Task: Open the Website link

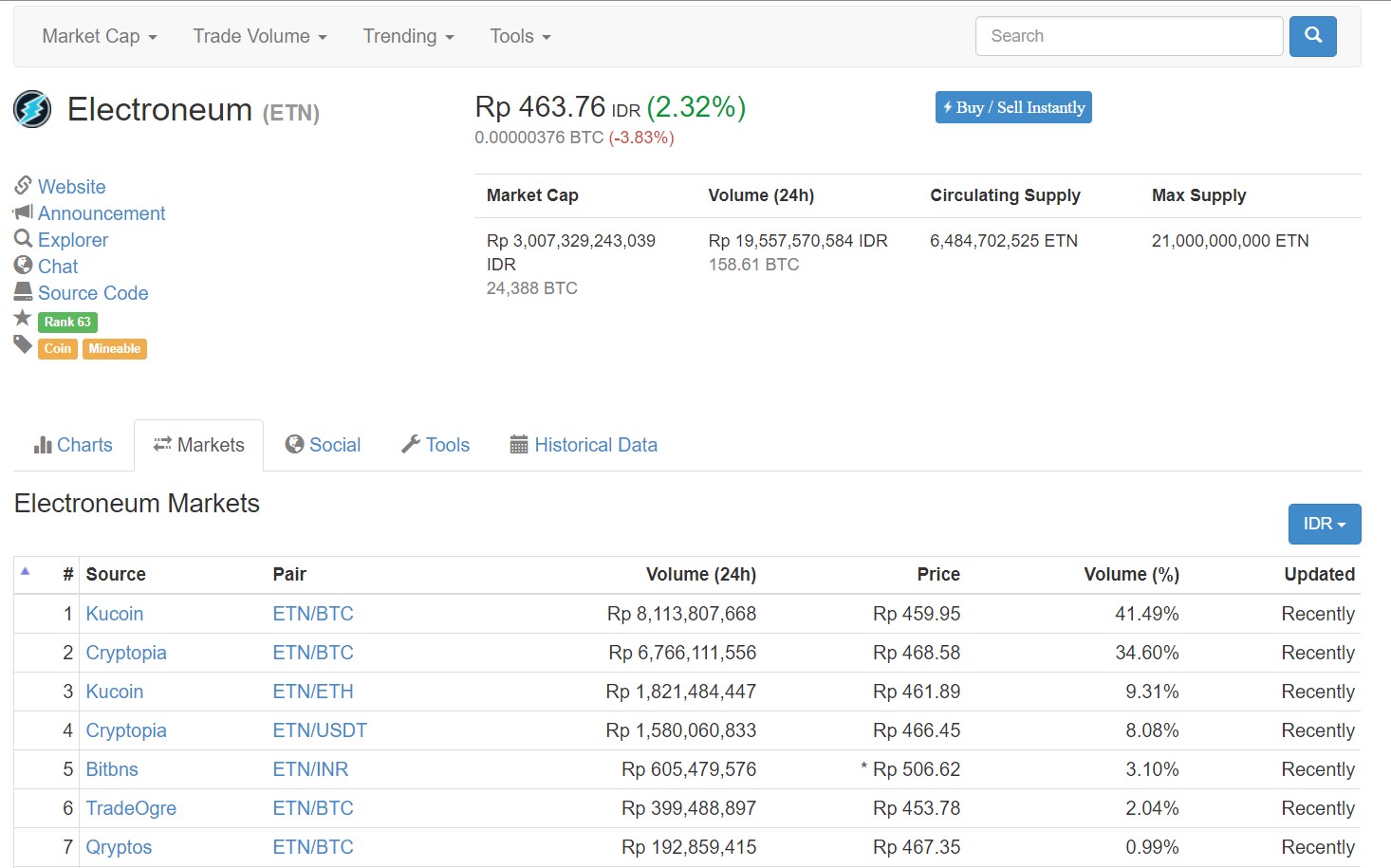Action: tap(72, 187)
